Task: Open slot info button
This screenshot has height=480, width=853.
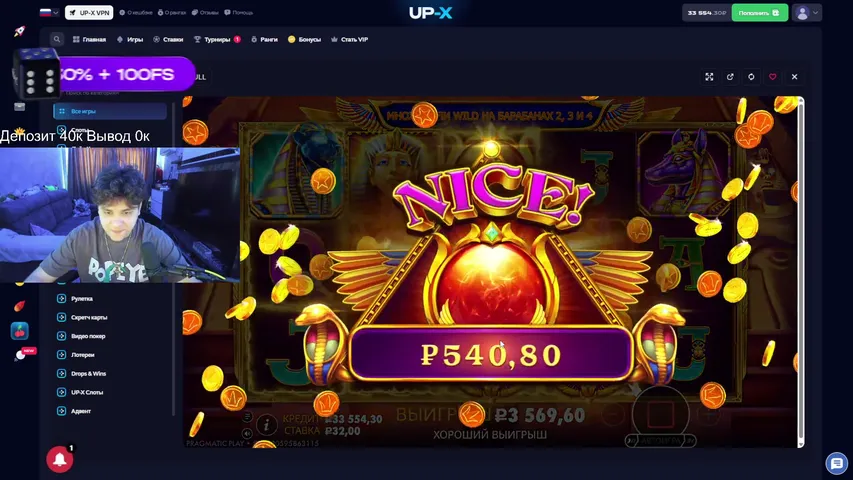Action: click(x=267, y=424)
